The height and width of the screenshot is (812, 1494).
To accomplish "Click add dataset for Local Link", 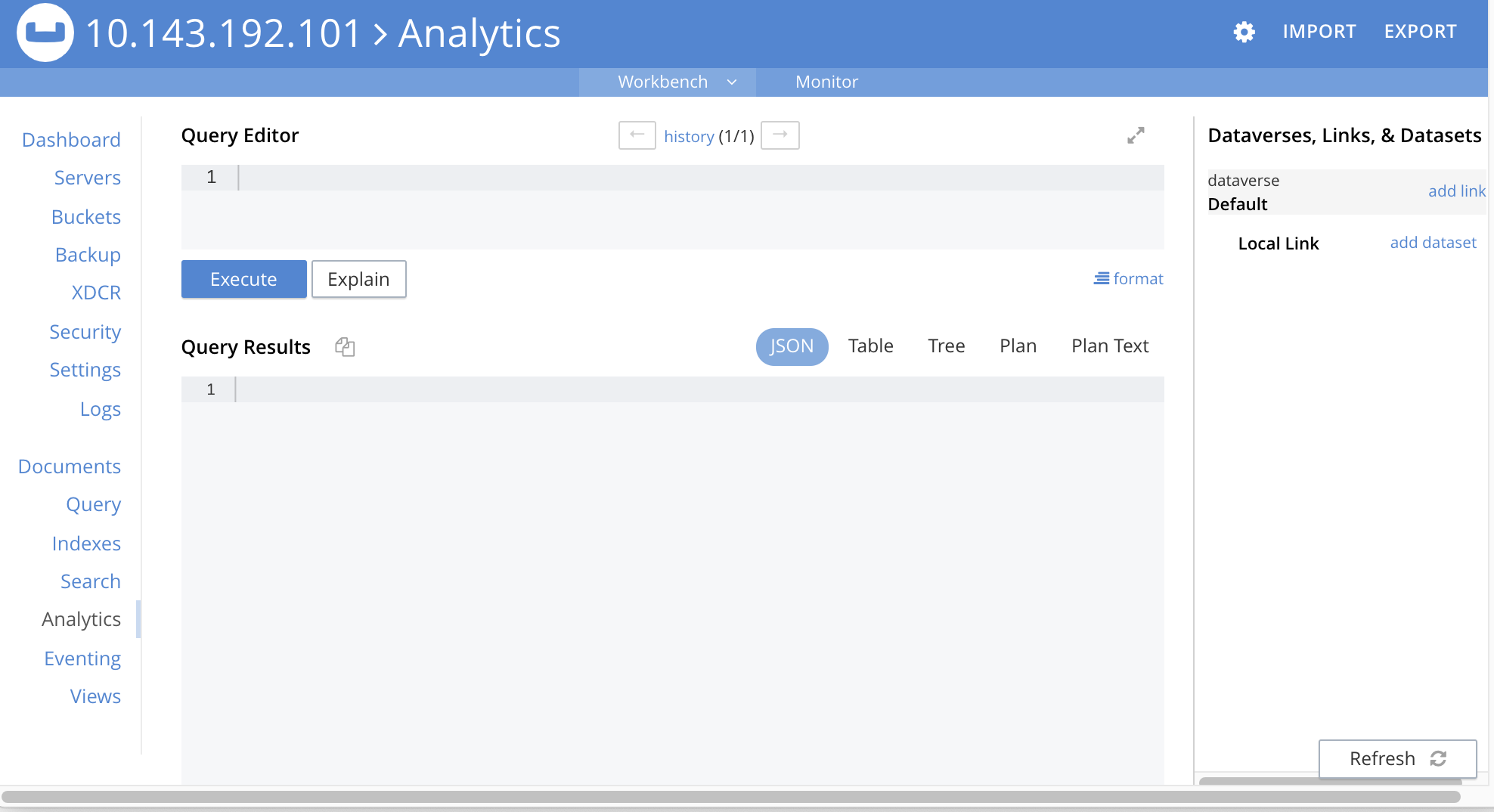I will click(x=1433, y=243).
